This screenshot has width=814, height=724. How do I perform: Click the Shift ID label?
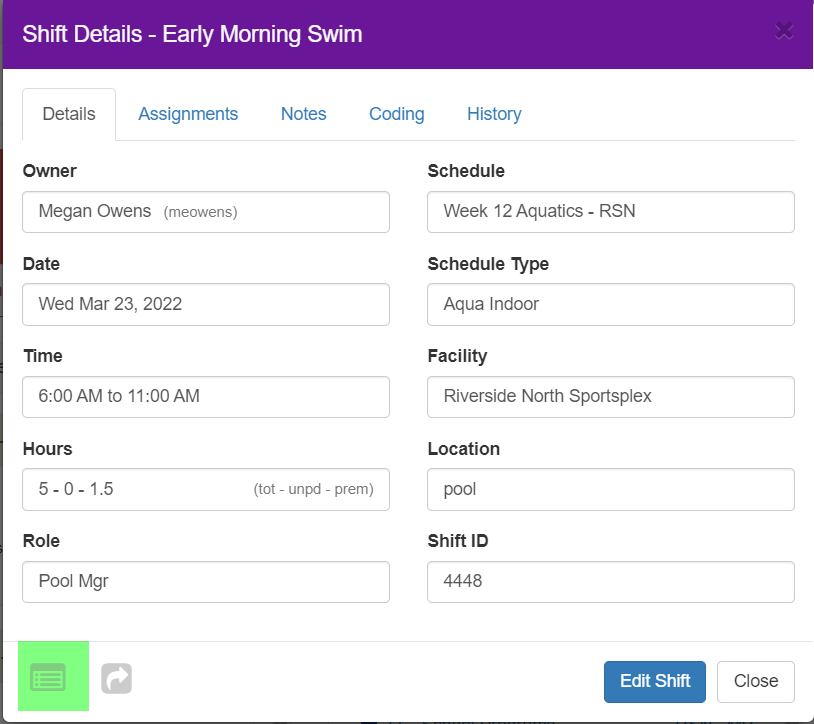pyautogui.click(x=458, y=541)
